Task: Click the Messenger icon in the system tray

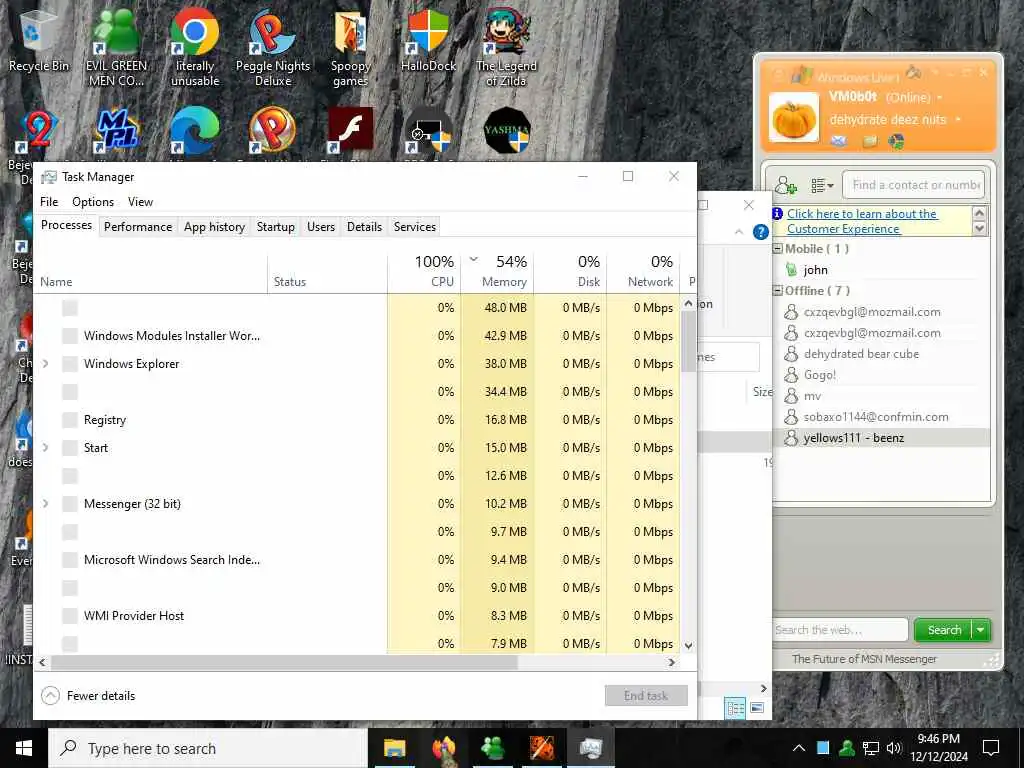Action: (847, 748)
